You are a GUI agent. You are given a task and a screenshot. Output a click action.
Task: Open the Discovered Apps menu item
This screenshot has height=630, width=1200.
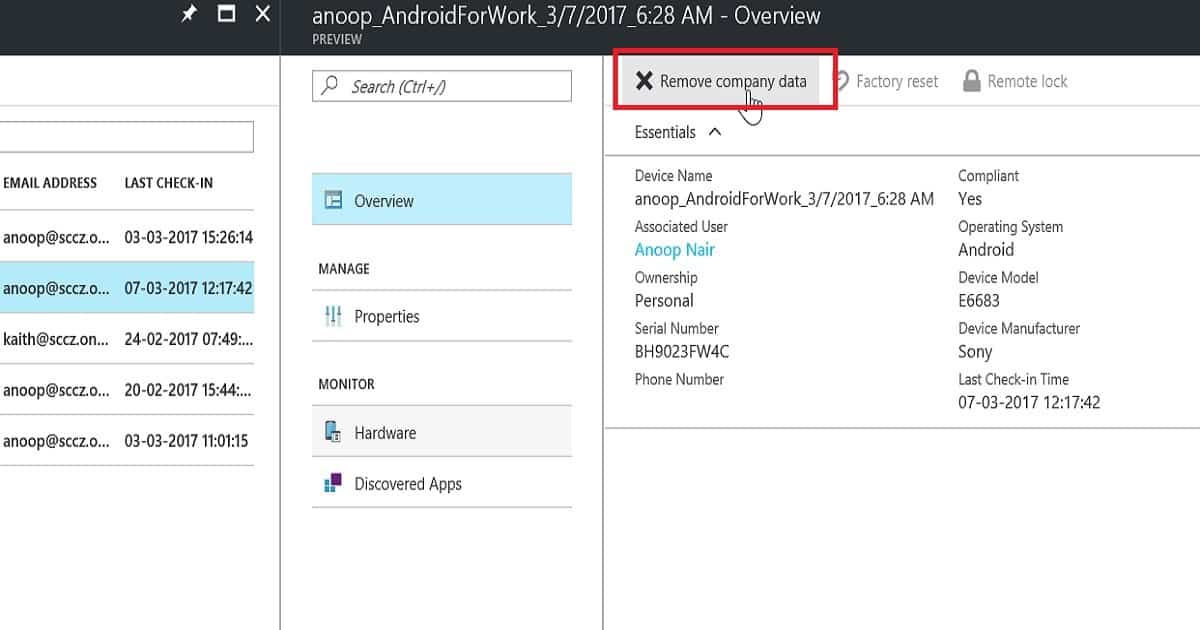(x=442, y=483)
